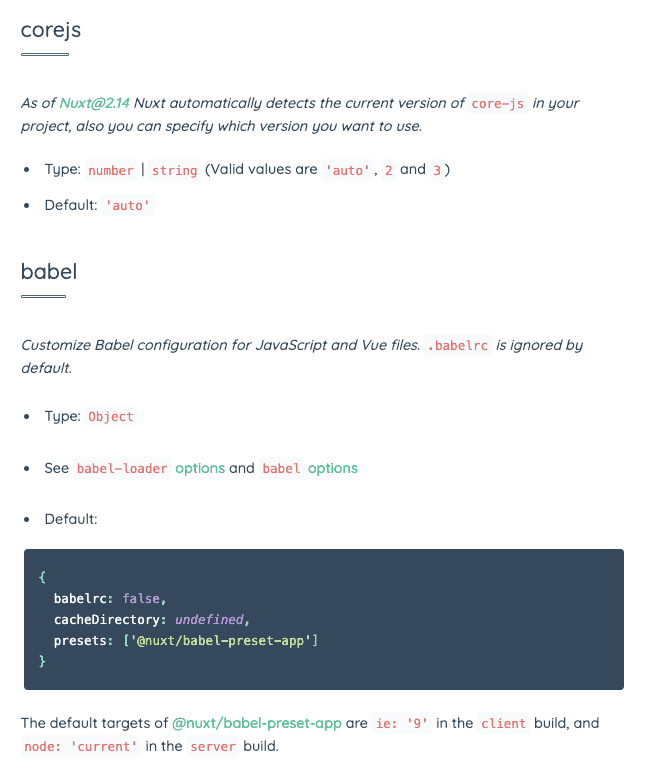Viewport: 650px width, 769px height.
Task: Click the Object type code tag
Action: pos(111,416)
